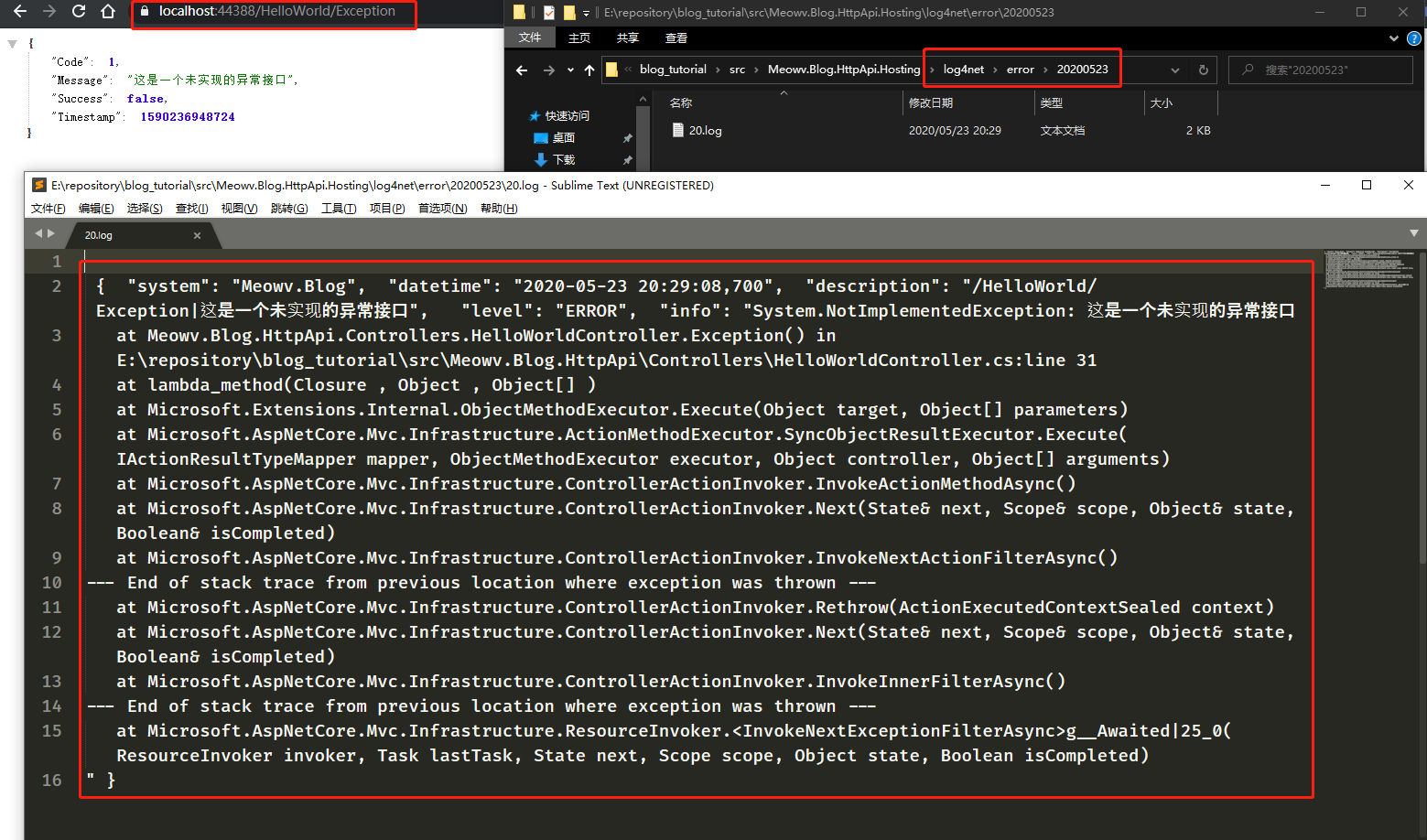Screen dimensions: 1427x840
Task: Sort files by 修改日期 column
Action: tap(931, 103)
